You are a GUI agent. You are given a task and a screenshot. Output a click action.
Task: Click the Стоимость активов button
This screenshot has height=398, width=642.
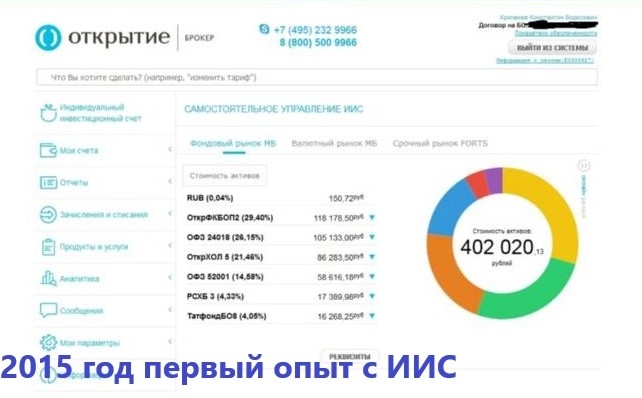(225, 176)
